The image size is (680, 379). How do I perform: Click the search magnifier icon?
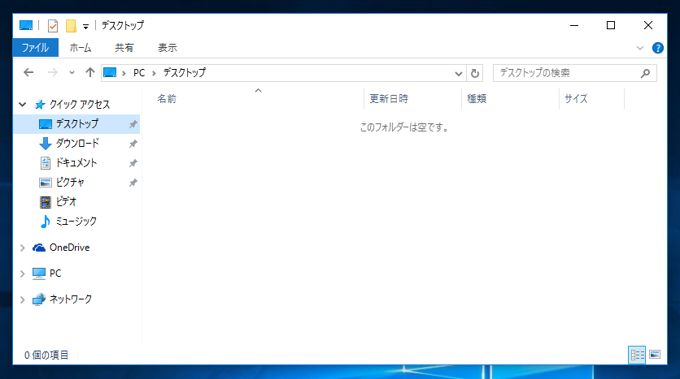click(x=645, y=73)
